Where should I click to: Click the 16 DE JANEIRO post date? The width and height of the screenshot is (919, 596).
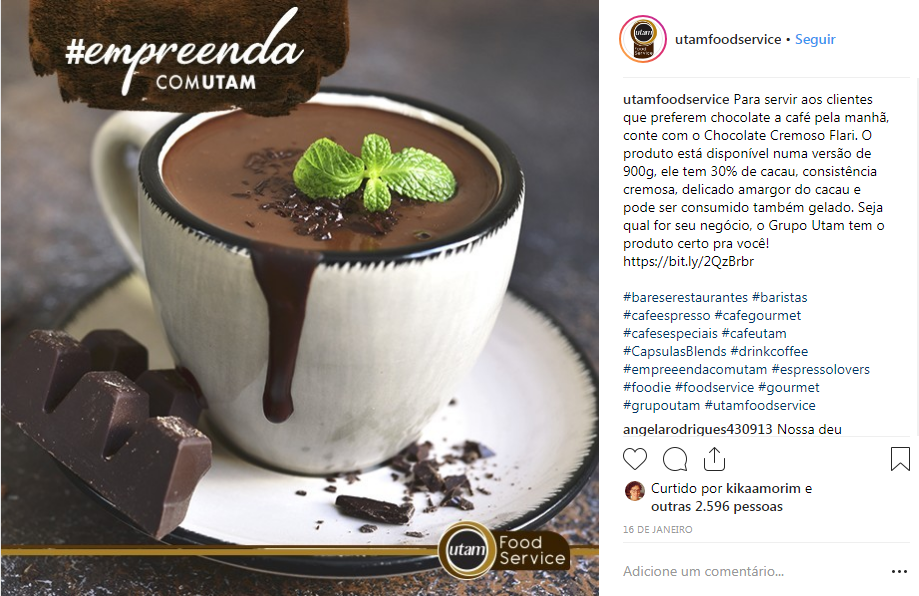[x=658, y=529]
